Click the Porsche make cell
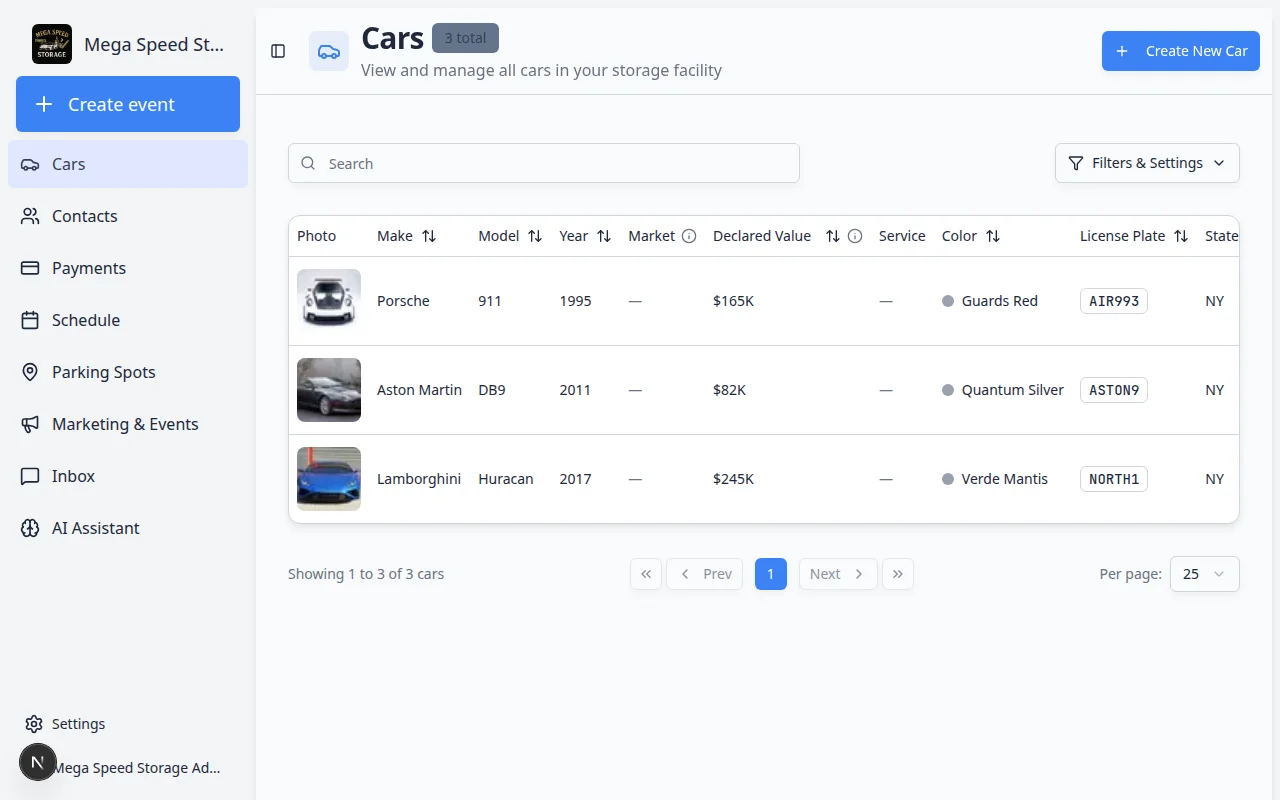This screenshot has height=800, width=1280. [403, 301]
